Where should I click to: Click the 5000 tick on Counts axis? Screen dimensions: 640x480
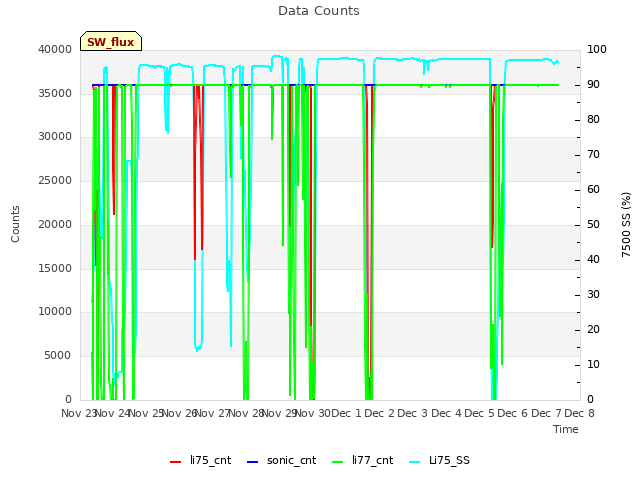click(58, 356)
